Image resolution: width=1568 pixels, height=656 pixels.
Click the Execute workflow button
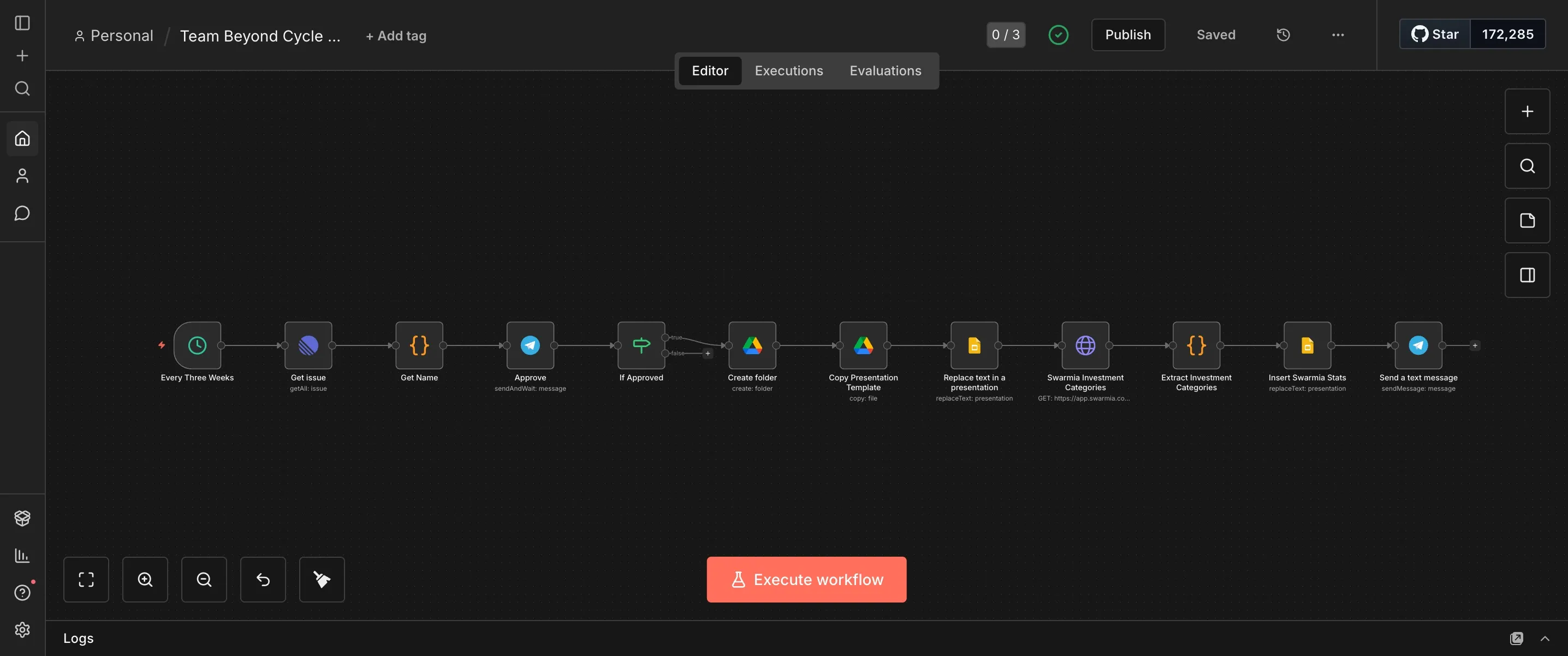[x=806, y=579]
